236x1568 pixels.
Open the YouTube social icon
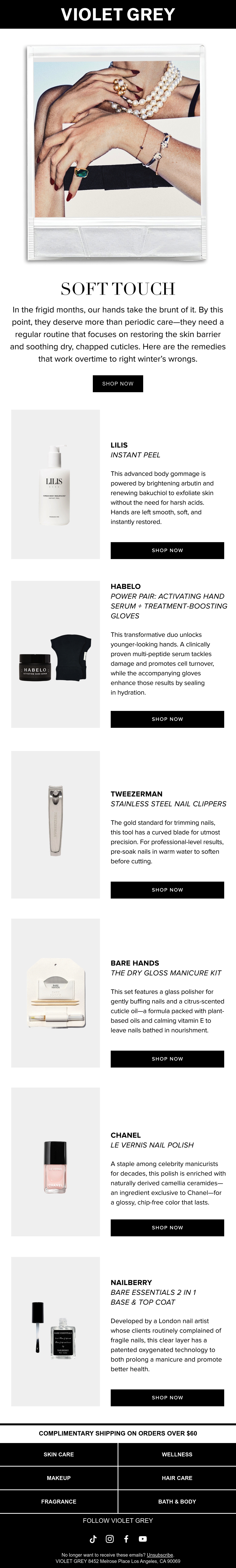(x=143, y=1539)
